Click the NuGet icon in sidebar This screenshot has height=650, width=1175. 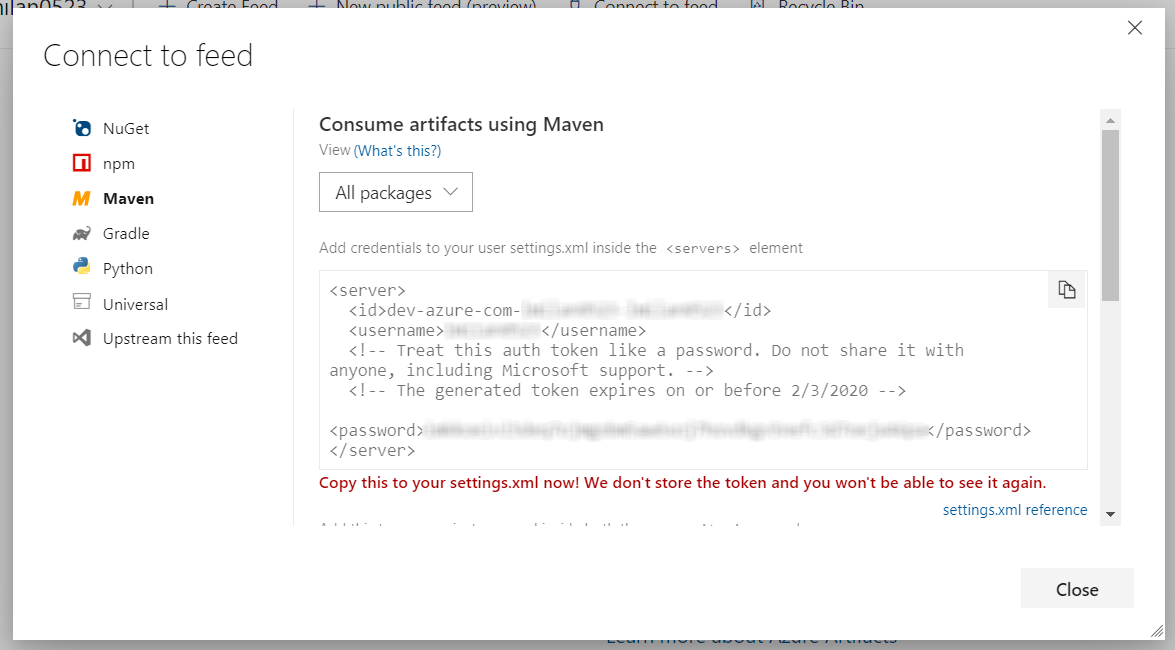(82, 128)
